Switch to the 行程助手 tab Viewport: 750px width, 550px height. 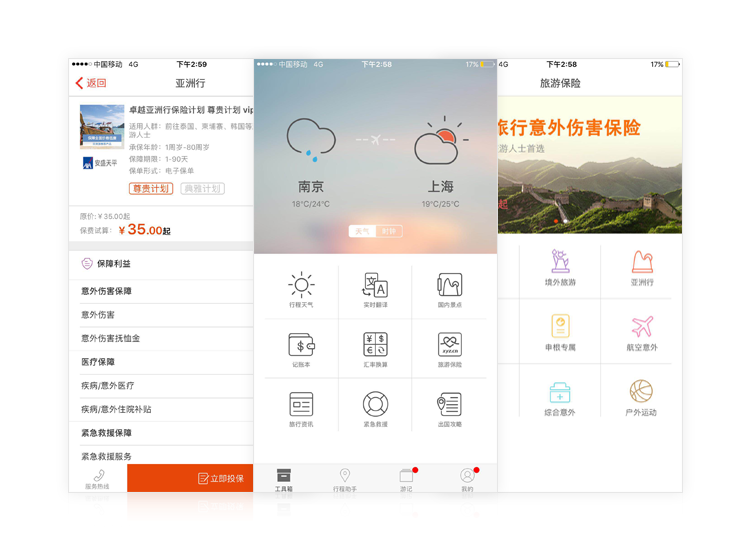(x=345, y=479)
